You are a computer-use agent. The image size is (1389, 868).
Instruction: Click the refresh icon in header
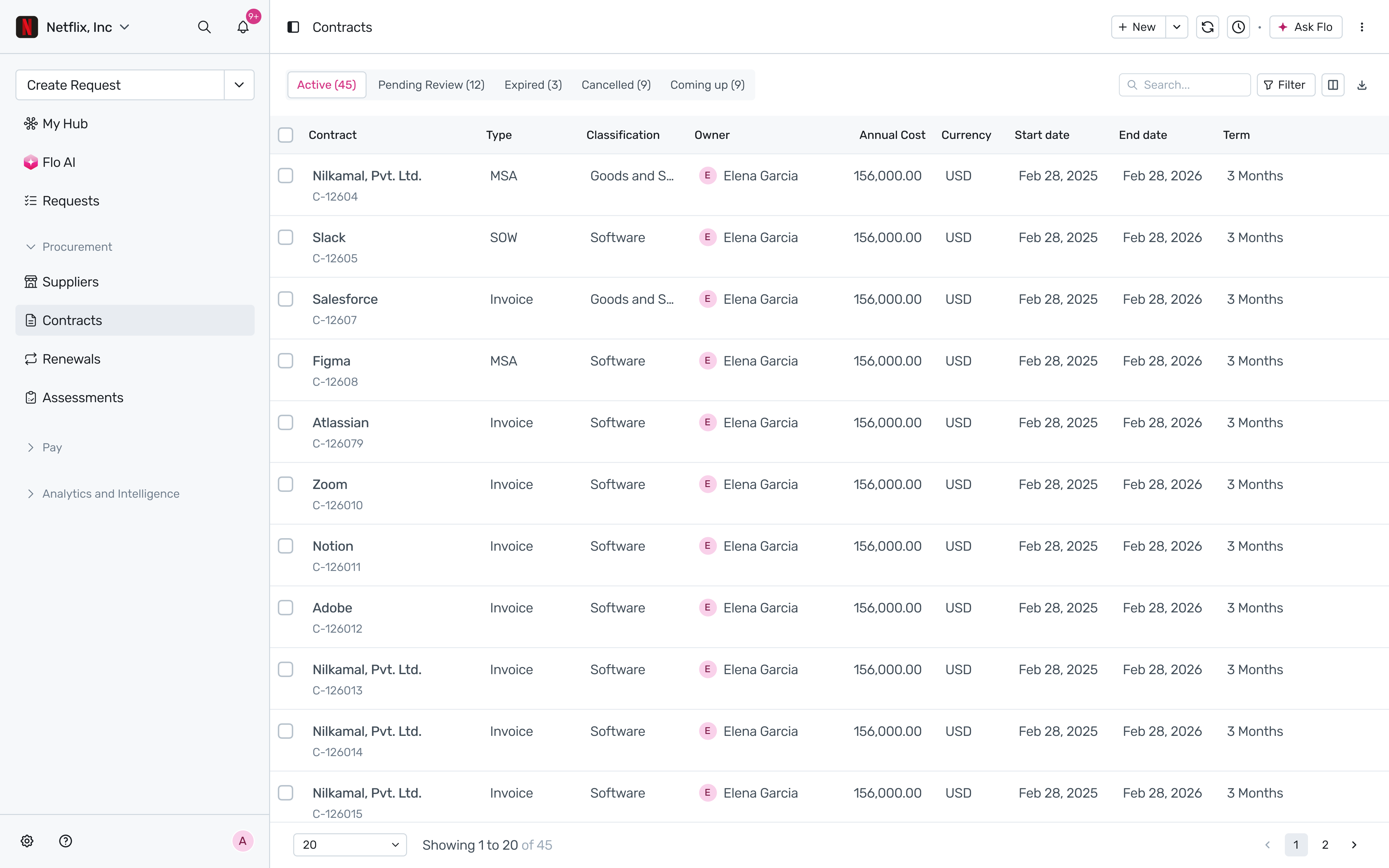1208,27
